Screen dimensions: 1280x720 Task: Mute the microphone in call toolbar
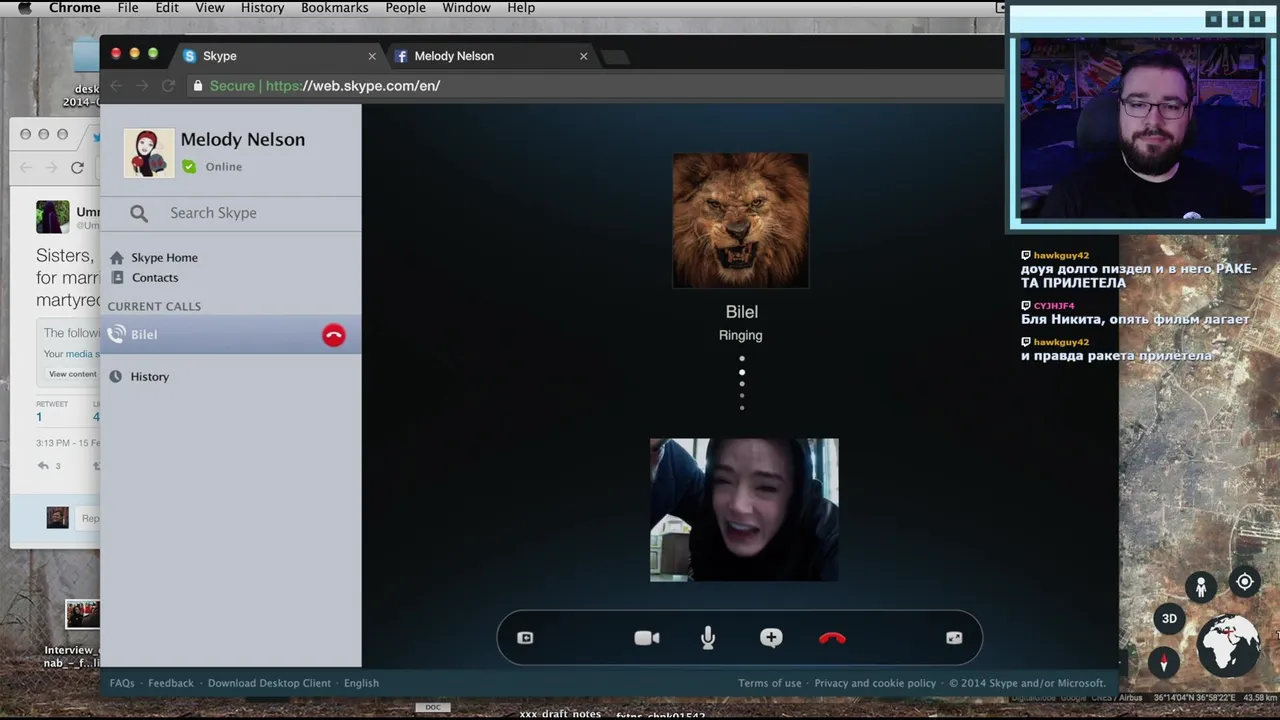(x=708, y=638)
